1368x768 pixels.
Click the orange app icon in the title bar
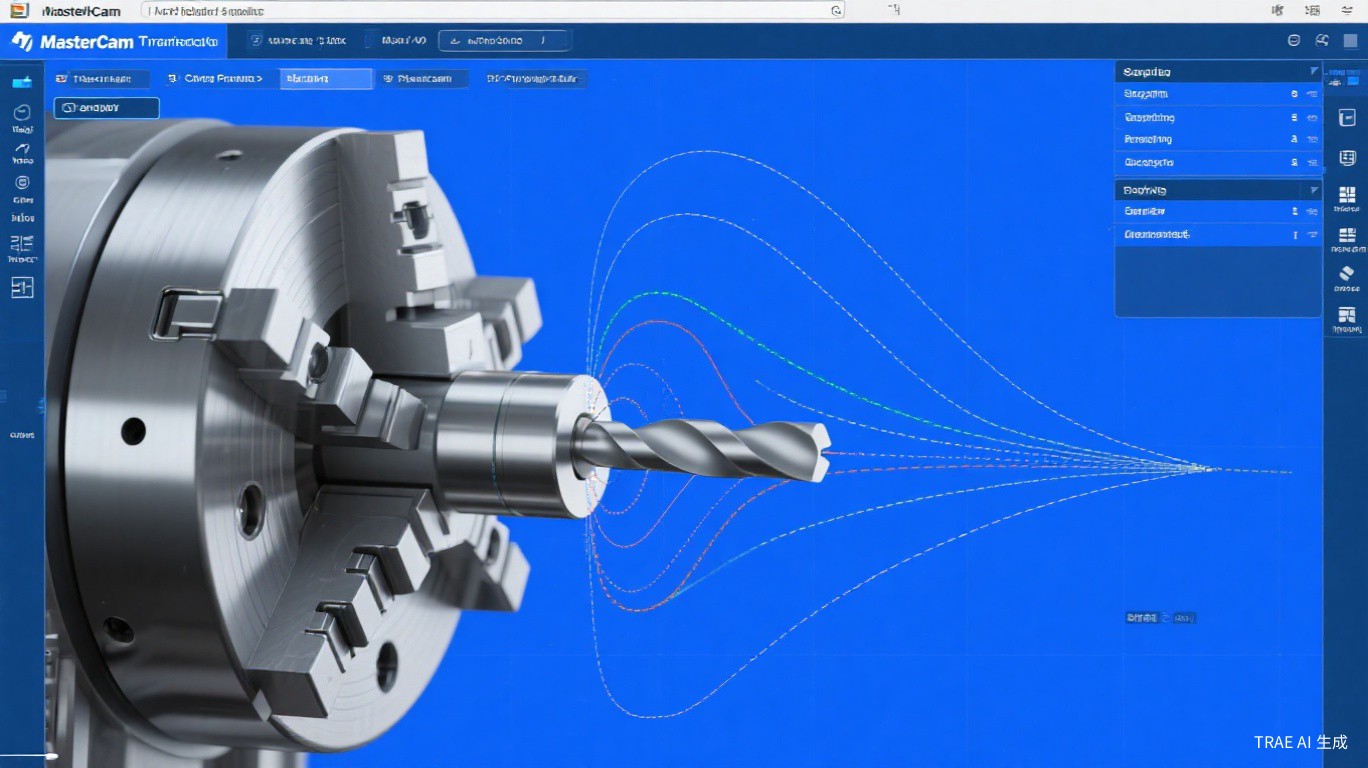coord(19,10)
